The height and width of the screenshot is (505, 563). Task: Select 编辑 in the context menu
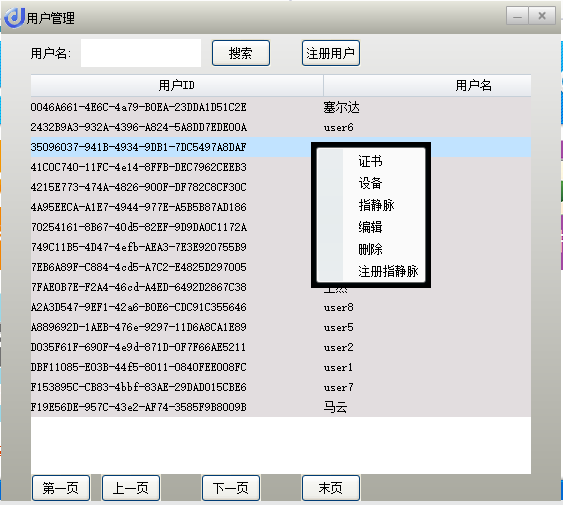[x=371, y=227]
